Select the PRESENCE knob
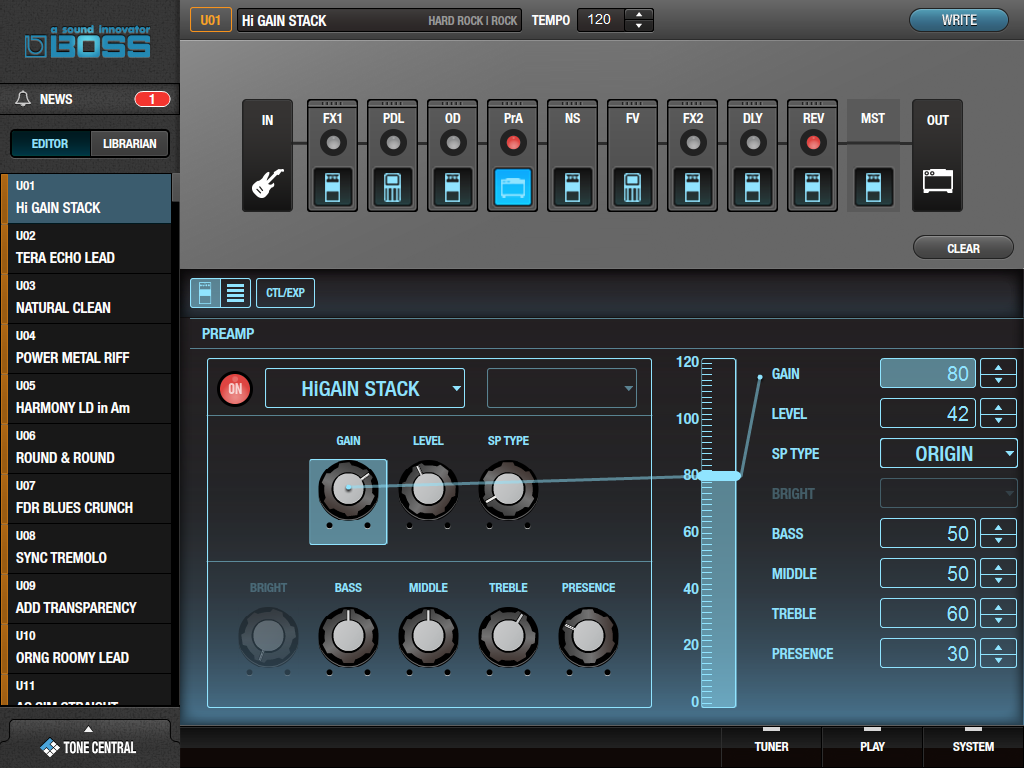Viewport: 1024px width, 768px height. tap(588, 636)
